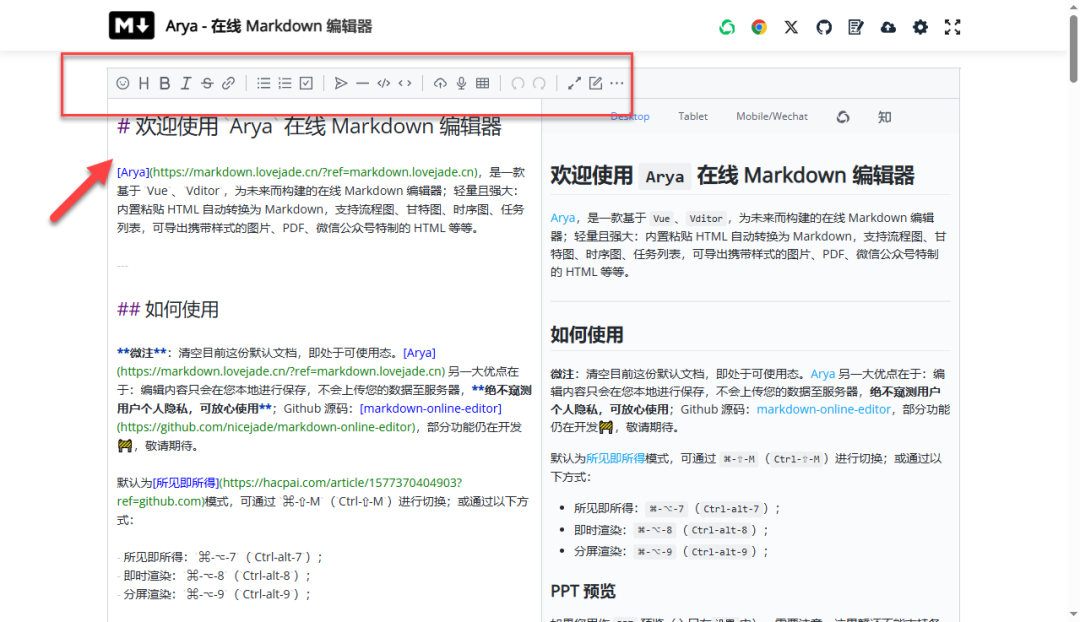Click the PPT 预览 heading in preview
Image resolution: width=1080 pixels, height=622 pixels.
(x=583, y=591)
